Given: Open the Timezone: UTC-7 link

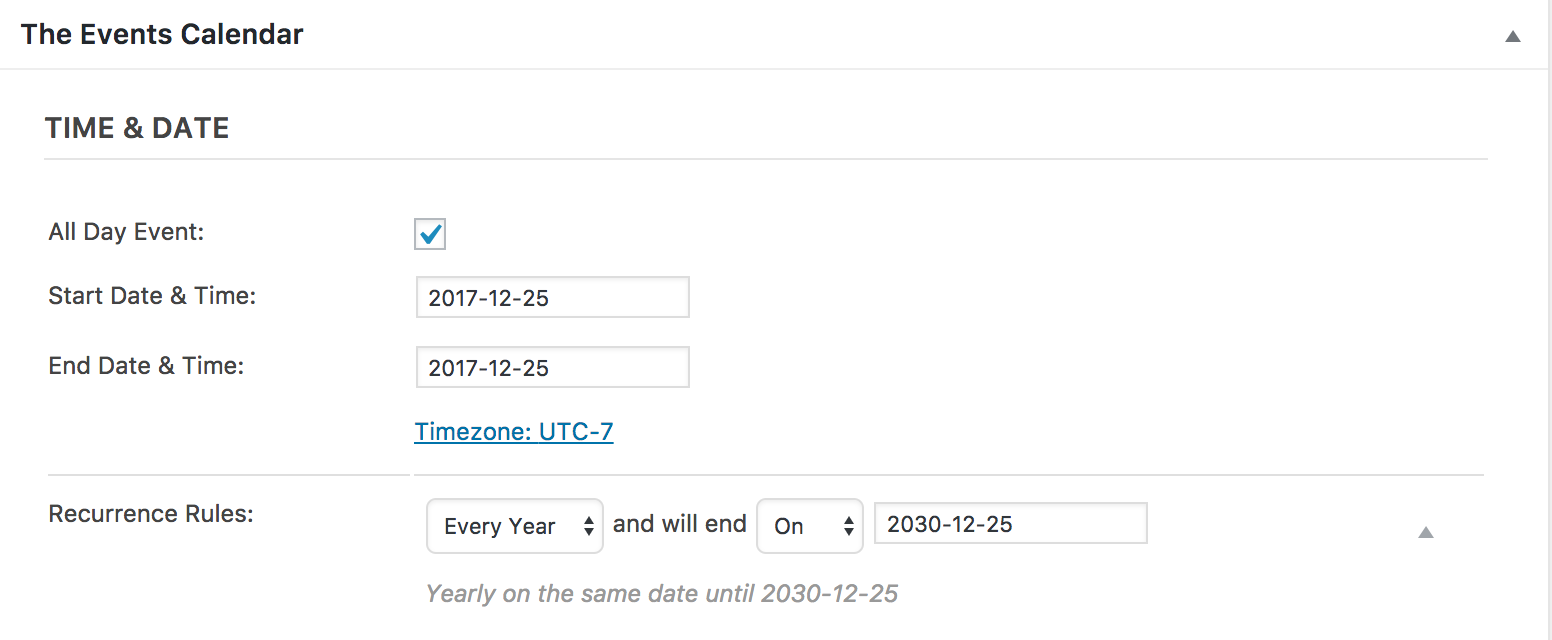Looking at the screenshot, I should coord(514,432).
